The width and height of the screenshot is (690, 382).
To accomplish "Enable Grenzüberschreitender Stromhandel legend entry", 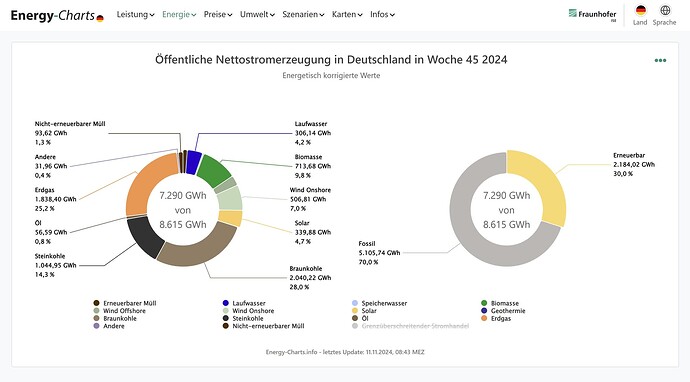I will click(x=410, y=326).
